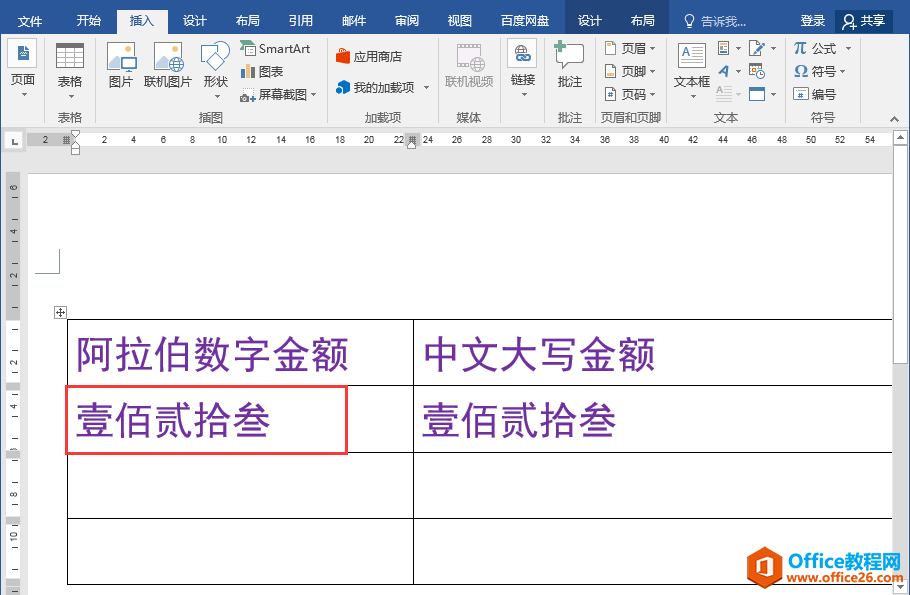Switch to the Home (开始) tab

[89, 21]
